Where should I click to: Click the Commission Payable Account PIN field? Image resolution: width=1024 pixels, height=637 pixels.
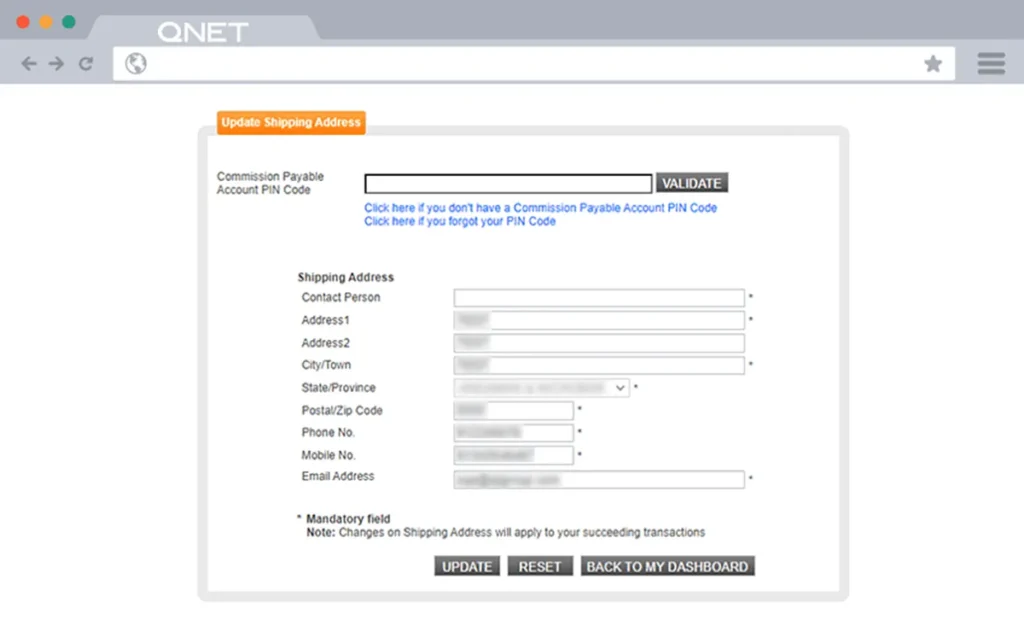(507, 183)
